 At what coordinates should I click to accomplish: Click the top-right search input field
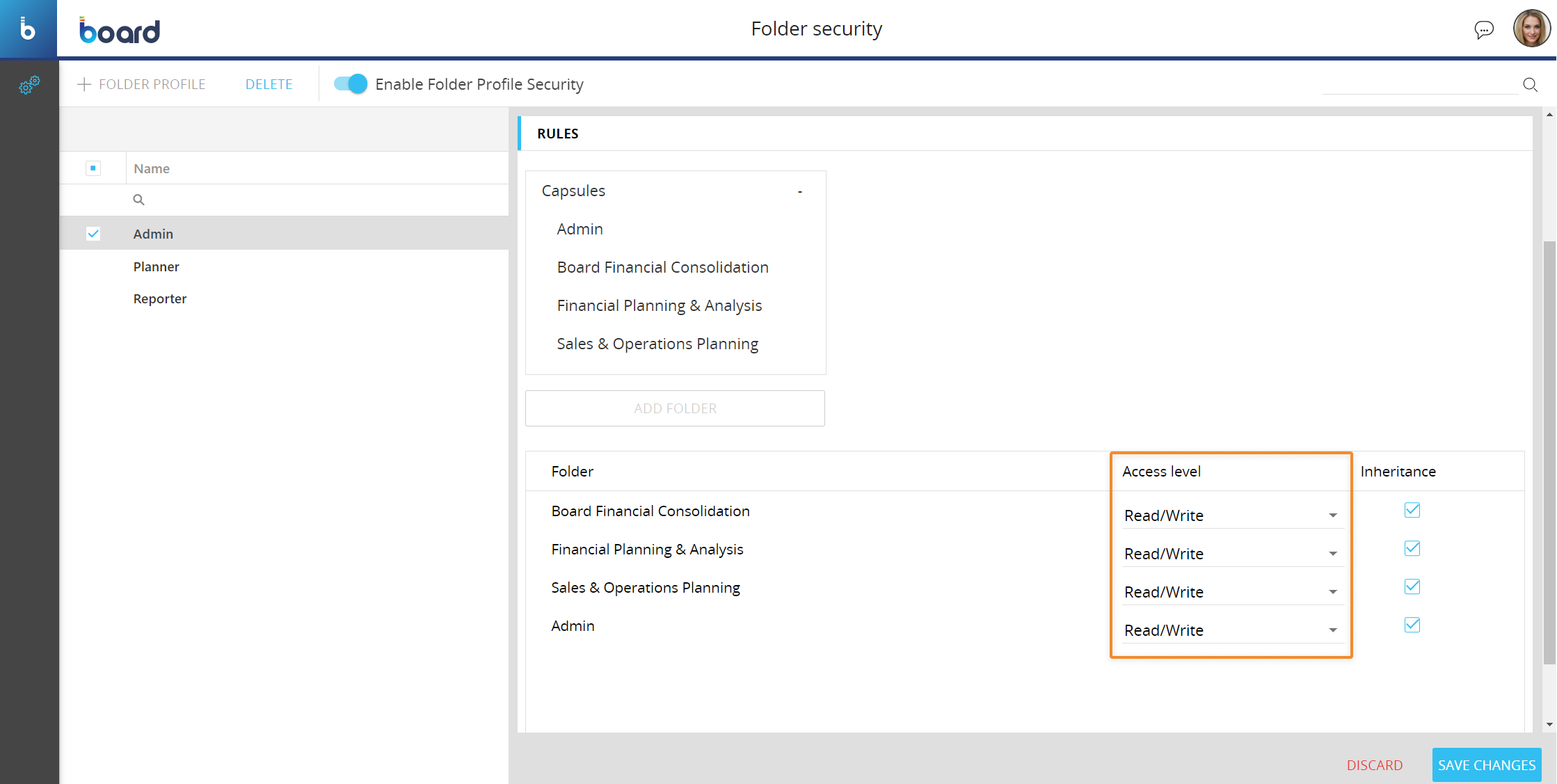pyautogui.click(x=1419, y=85)
